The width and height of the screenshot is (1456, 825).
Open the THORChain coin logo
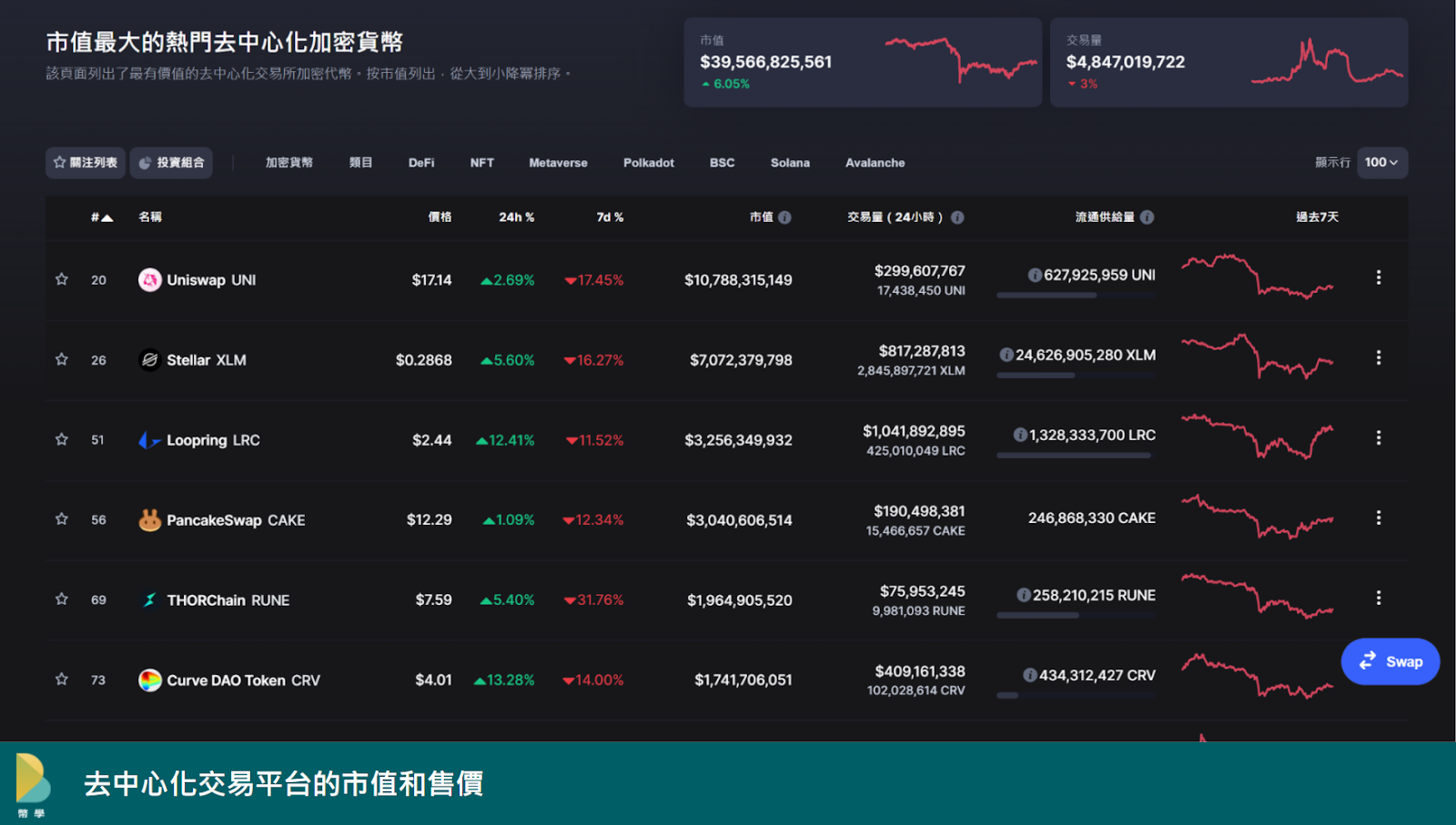pyautogui.click(x=150, y=600)
